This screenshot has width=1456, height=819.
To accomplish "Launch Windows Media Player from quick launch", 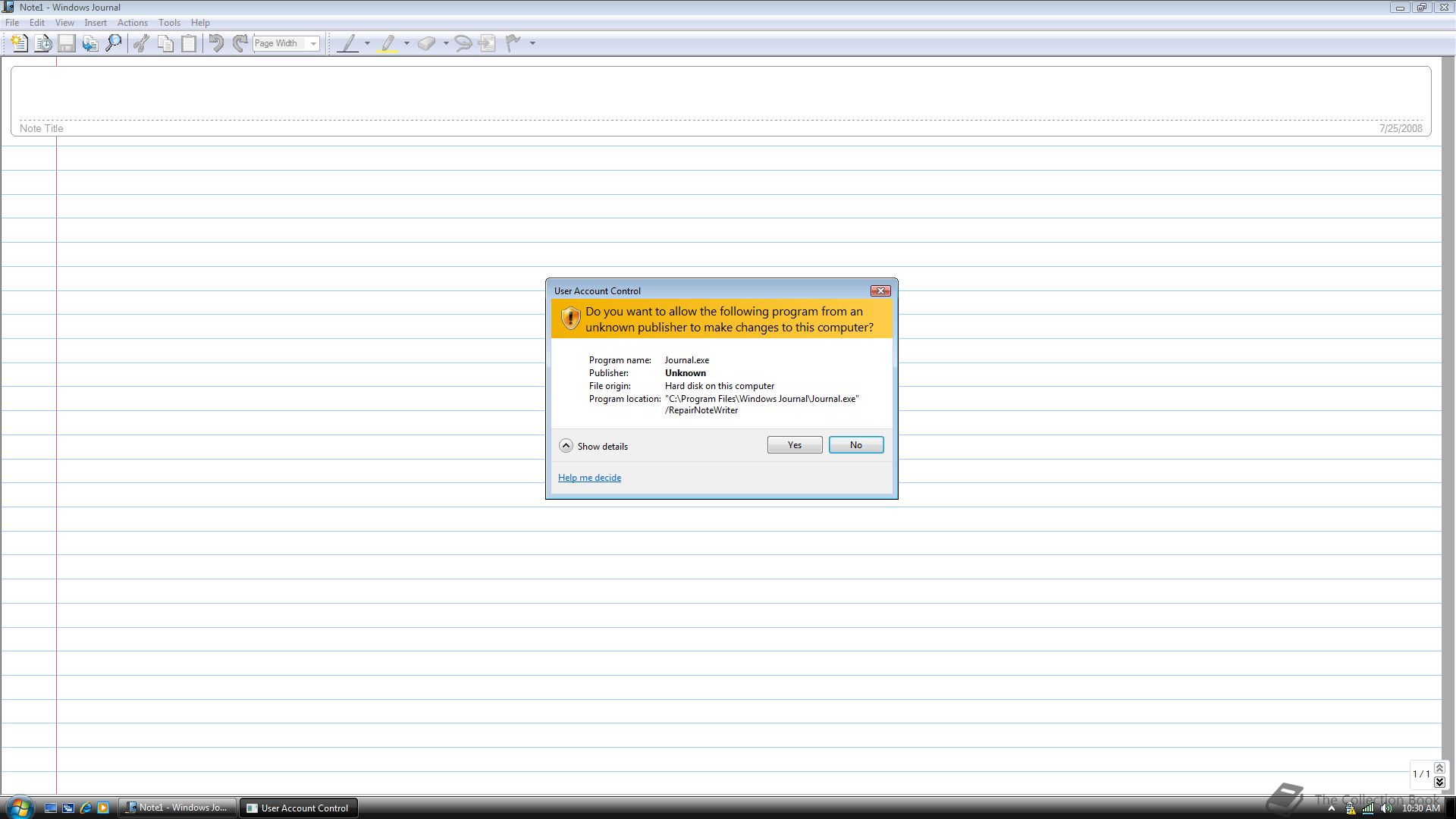I will click(x=103, y=808).
